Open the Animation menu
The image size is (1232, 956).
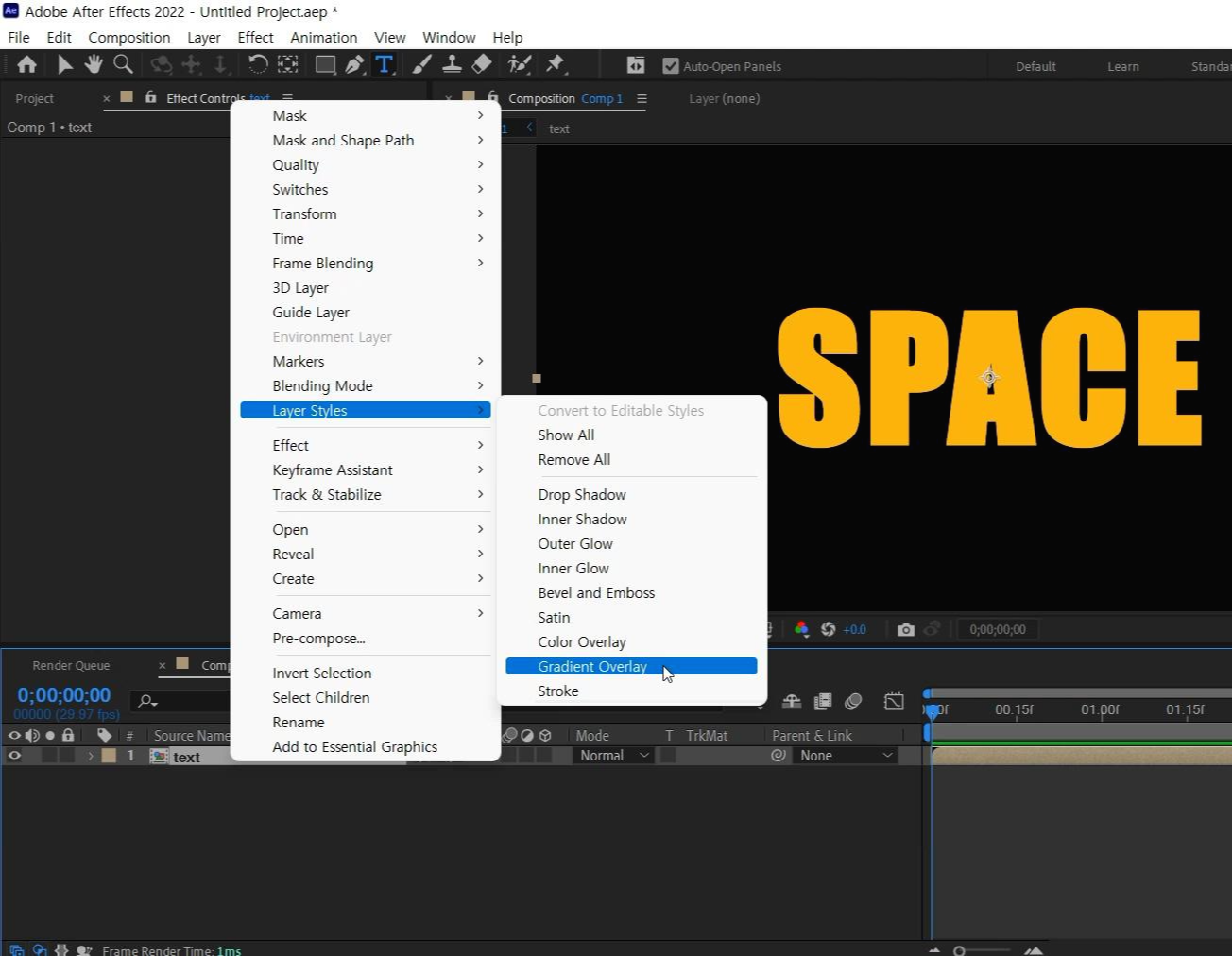click(x=324, y=37)
